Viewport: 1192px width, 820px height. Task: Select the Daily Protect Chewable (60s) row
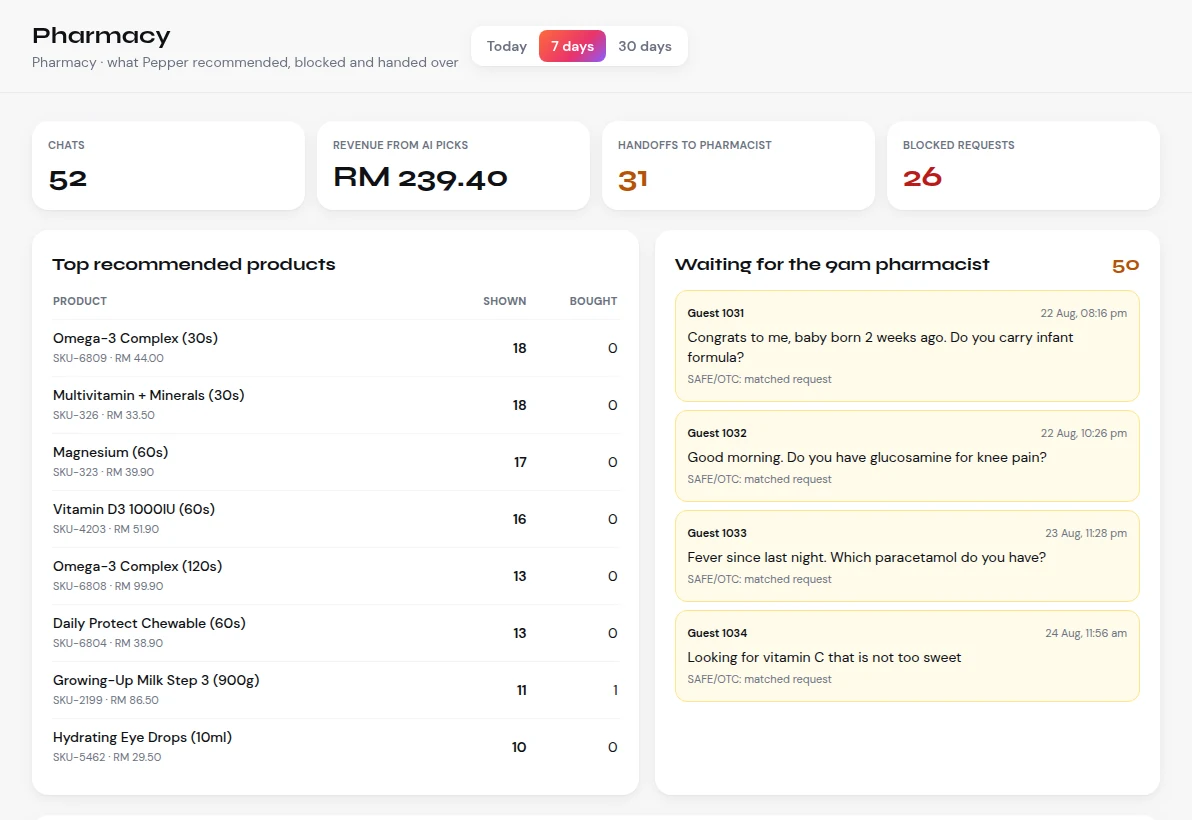tap(335, 633)
